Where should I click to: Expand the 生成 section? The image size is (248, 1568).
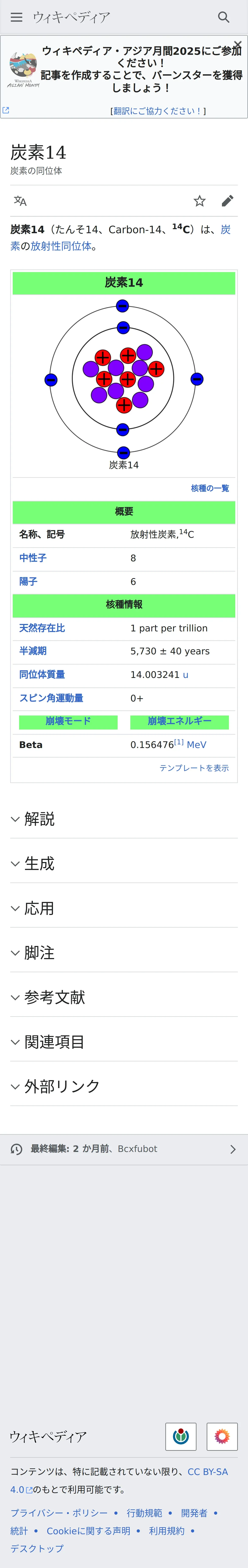[39, 863]
